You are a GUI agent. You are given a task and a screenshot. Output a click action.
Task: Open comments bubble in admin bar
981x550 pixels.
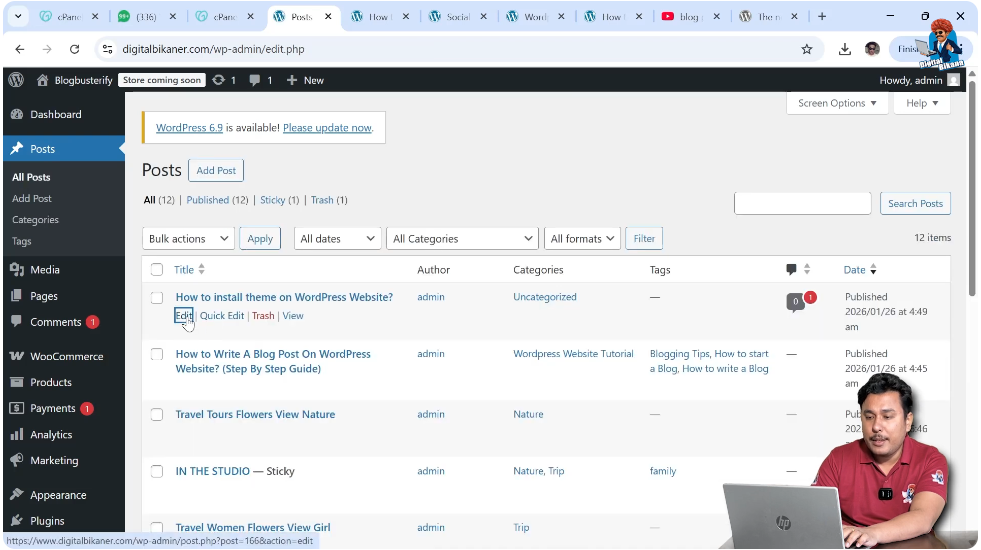click(x=254, y=80)
